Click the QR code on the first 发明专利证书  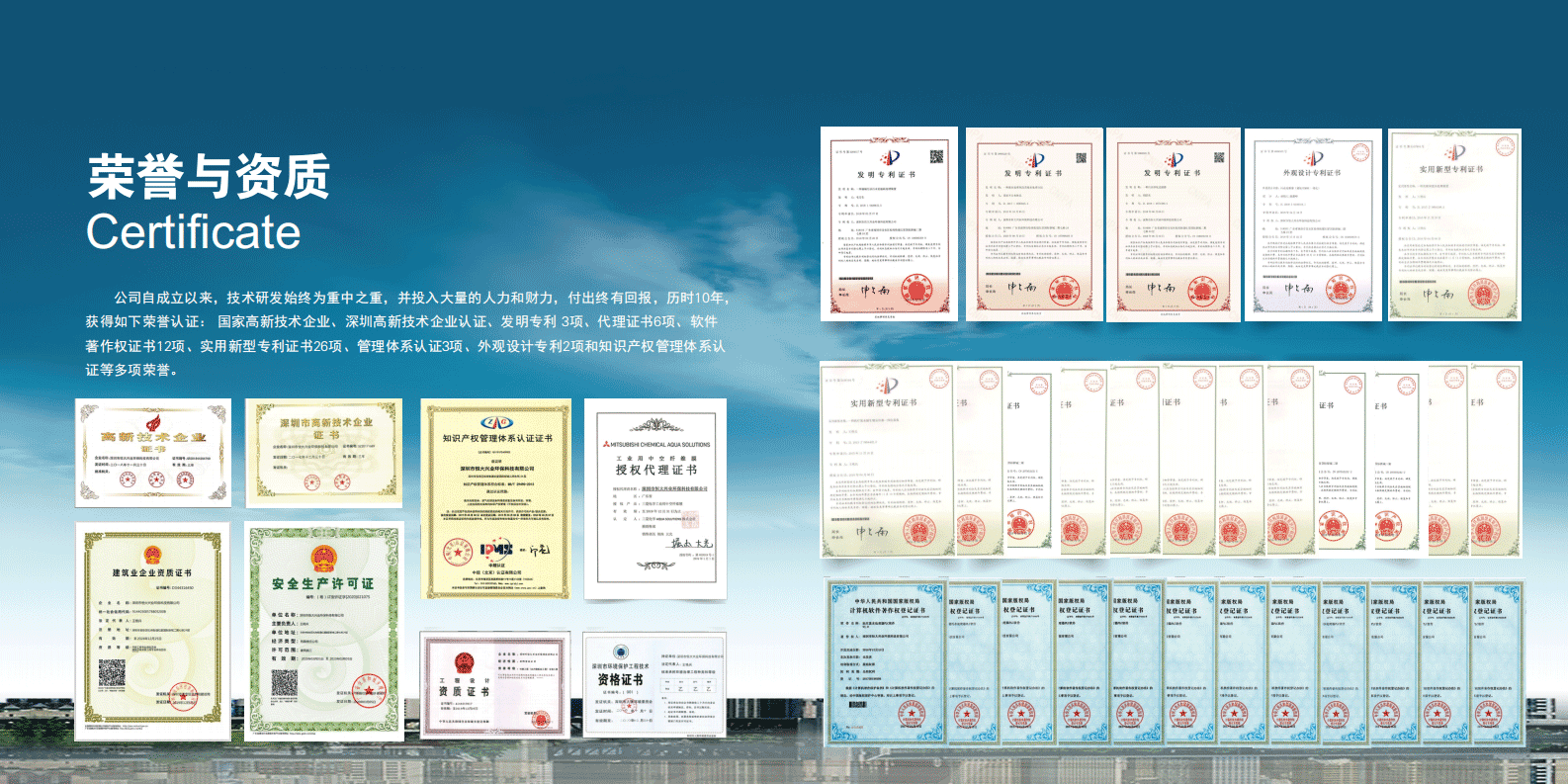[936, 156]
